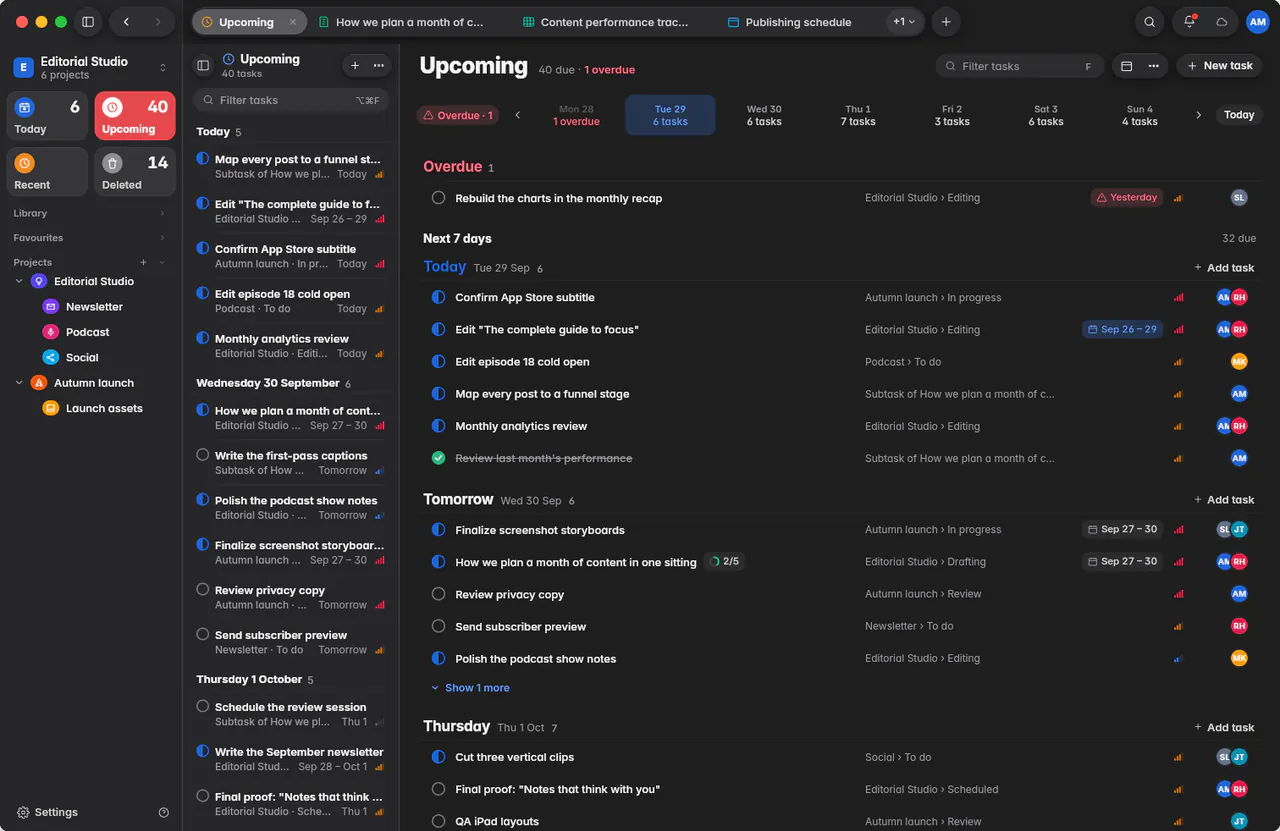
Task: Add a task in Upcoming list panel
Action: (355, 66)
